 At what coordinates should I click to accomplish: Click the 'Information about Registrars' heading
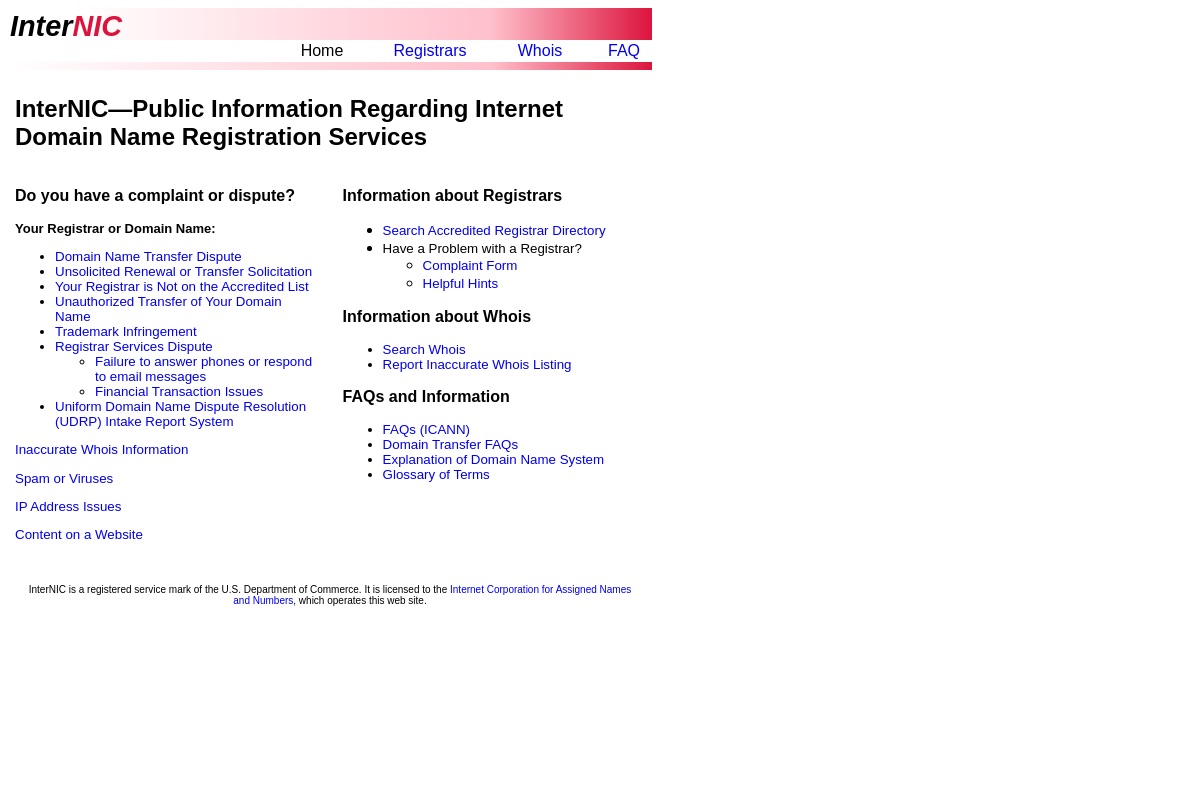coord(452,196)
